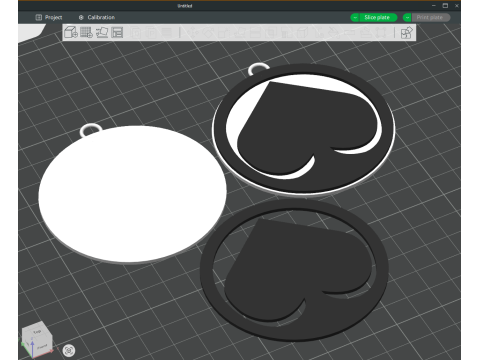Select the Move gizmo tool

193,32
